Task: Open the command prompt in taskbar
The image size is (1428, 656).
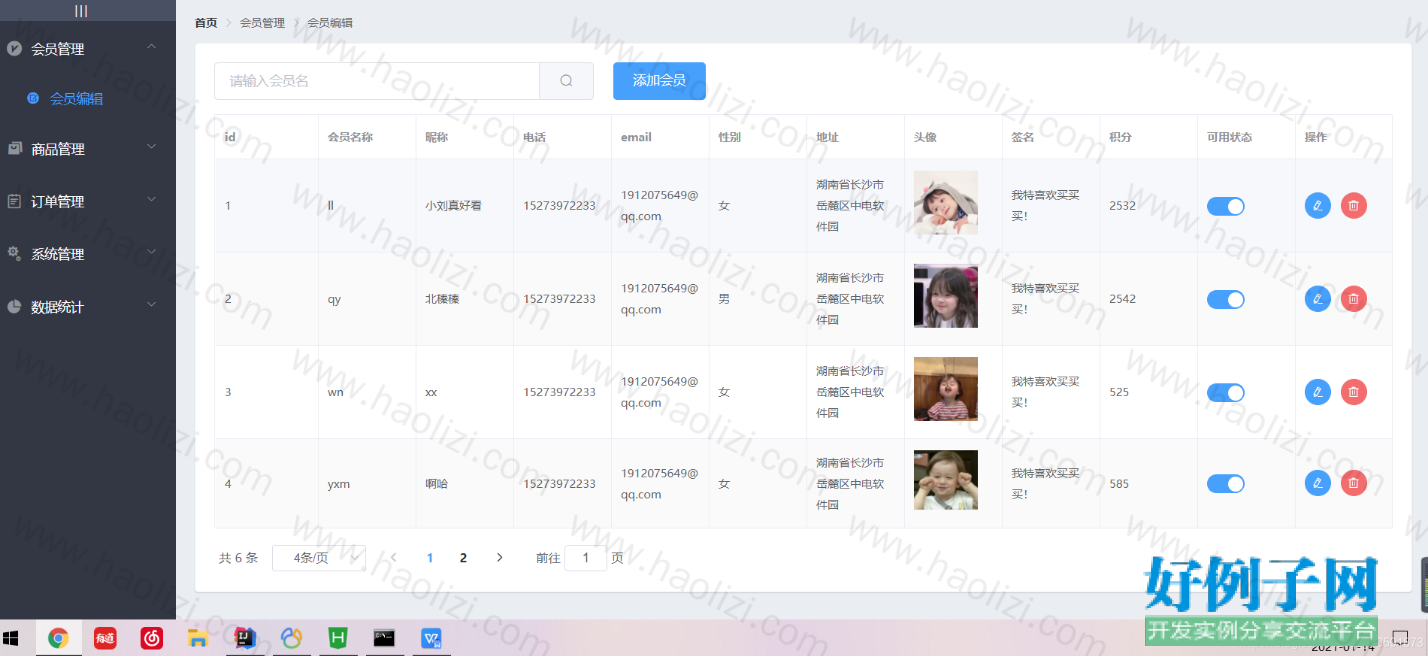Action: click(x=383, y=637)
